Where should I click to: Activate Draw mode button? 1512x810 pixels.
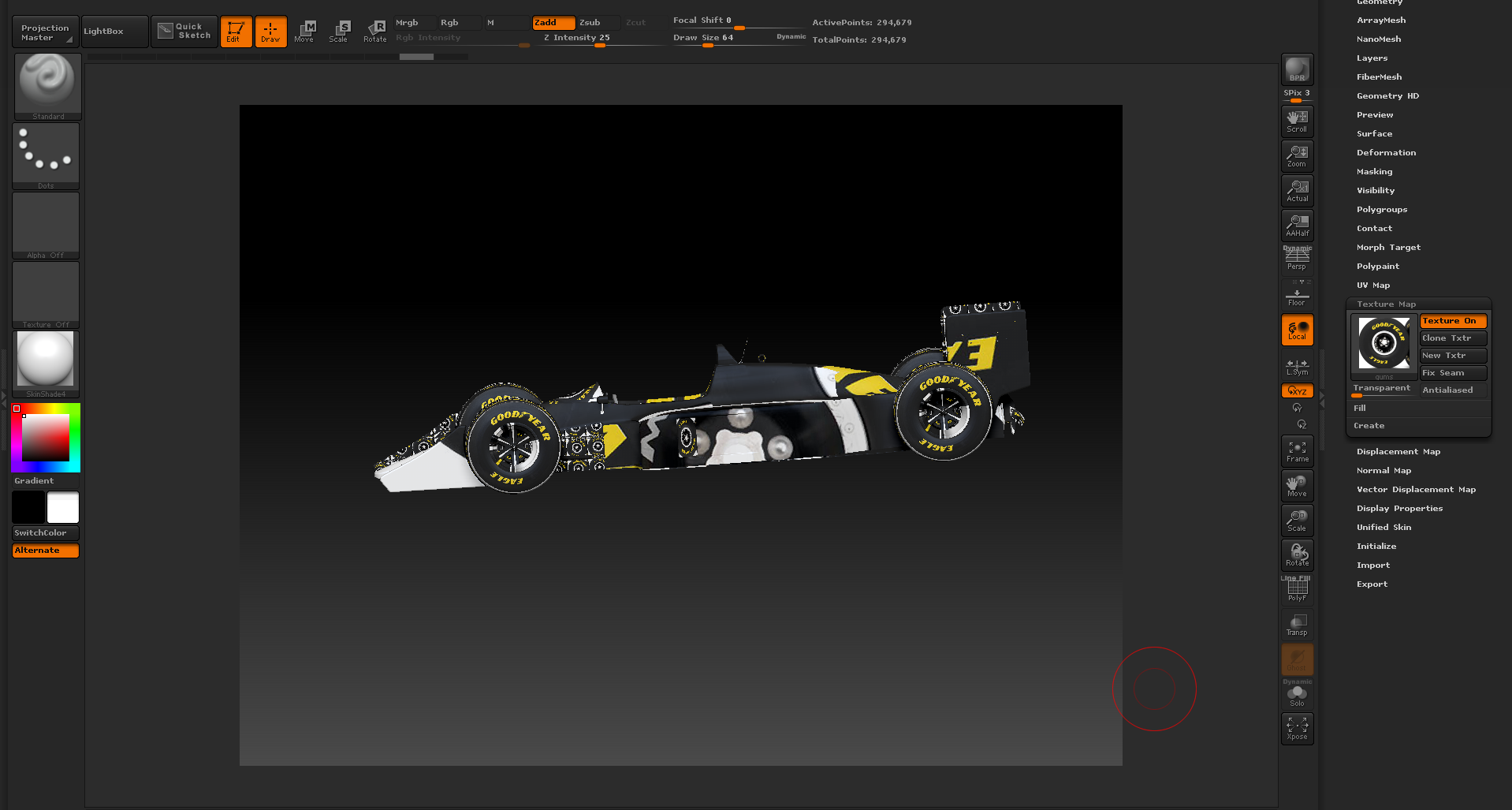point(270,31)
